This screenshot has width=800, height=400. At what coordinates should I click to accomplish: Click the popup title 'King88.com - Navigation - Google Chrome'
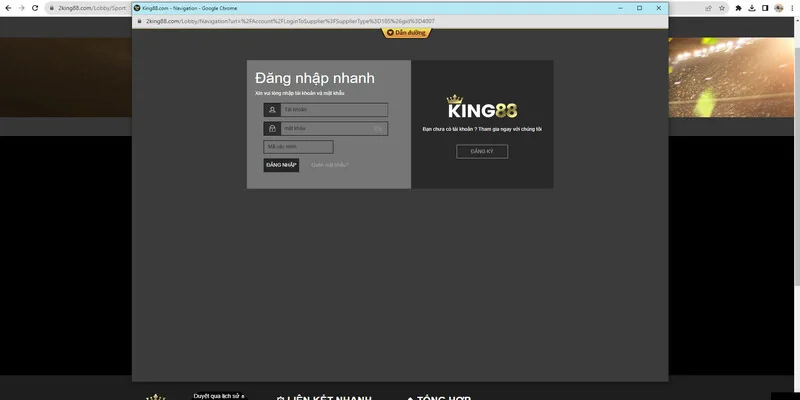190,8
